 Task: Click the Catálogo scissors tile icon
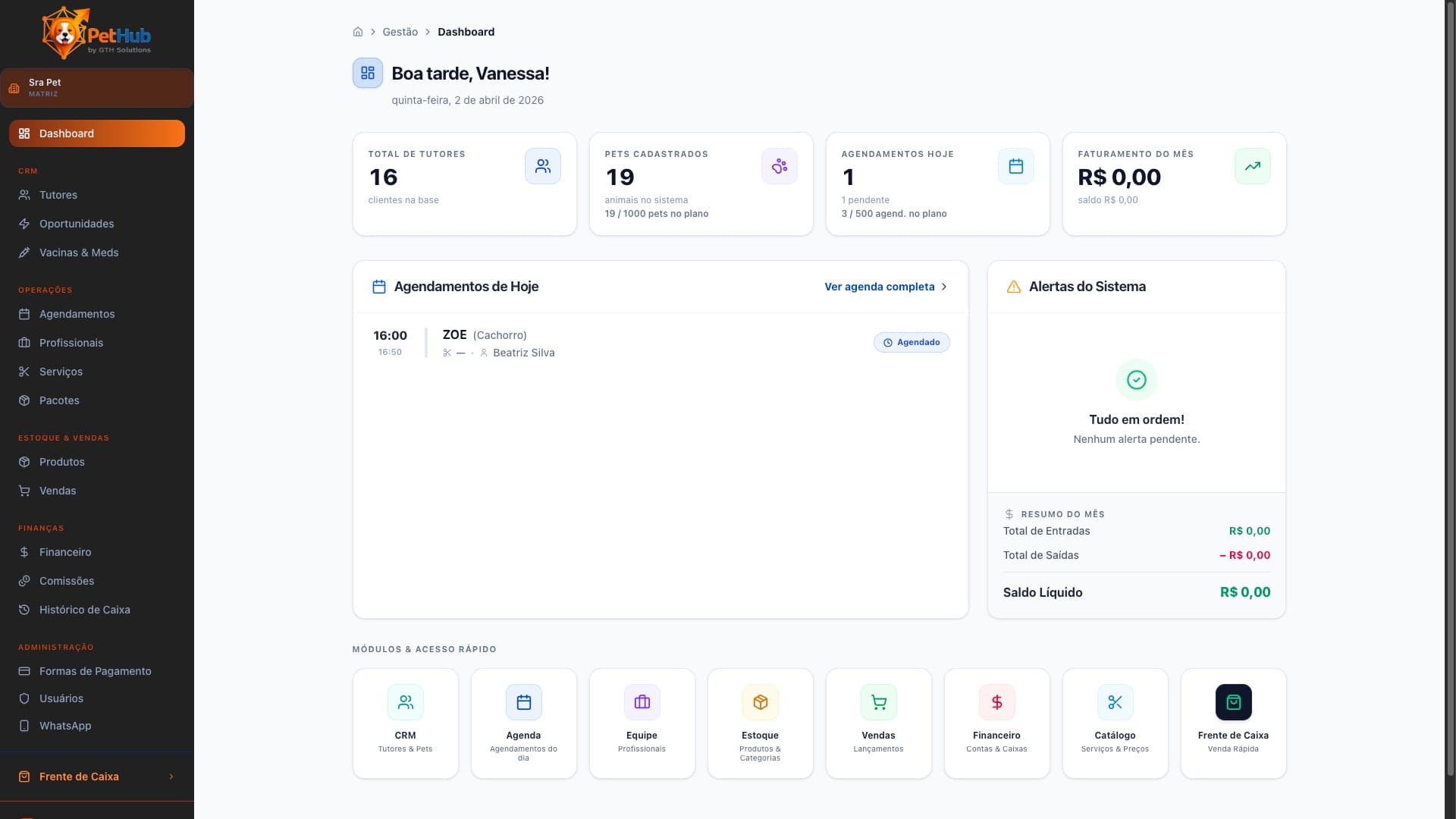pos(1115,702)
